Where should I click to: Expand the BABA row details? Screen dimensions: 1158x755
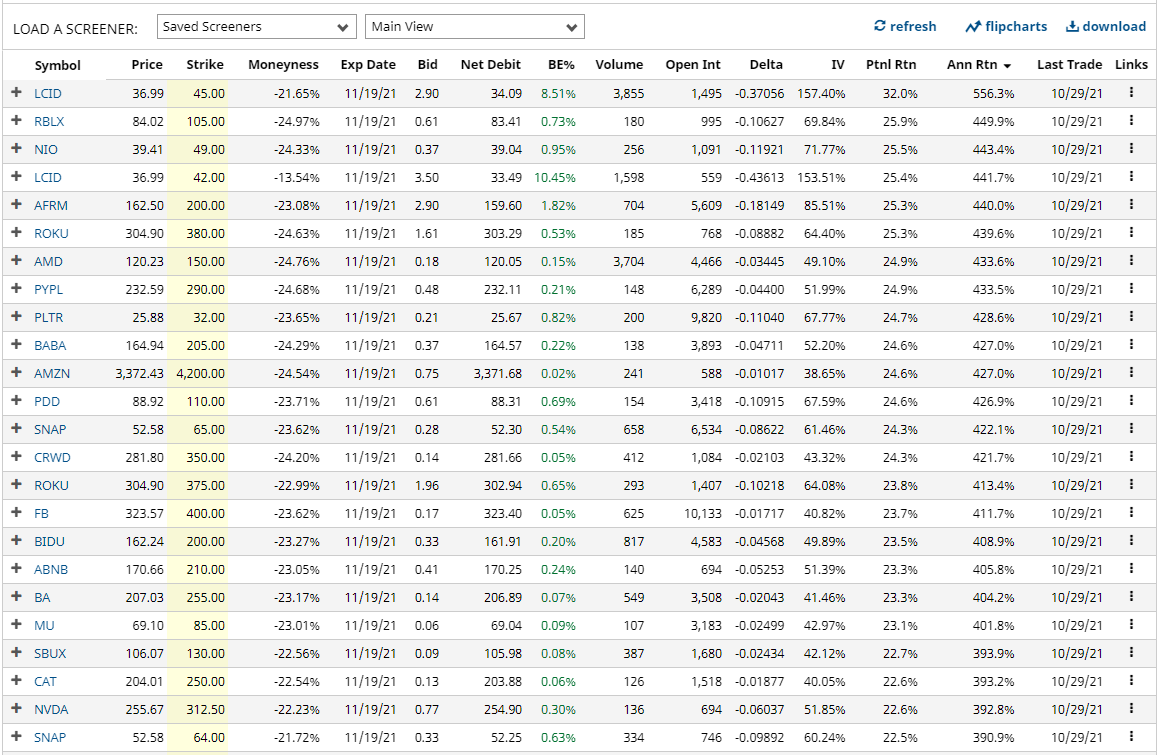click(x=16, y=345)
